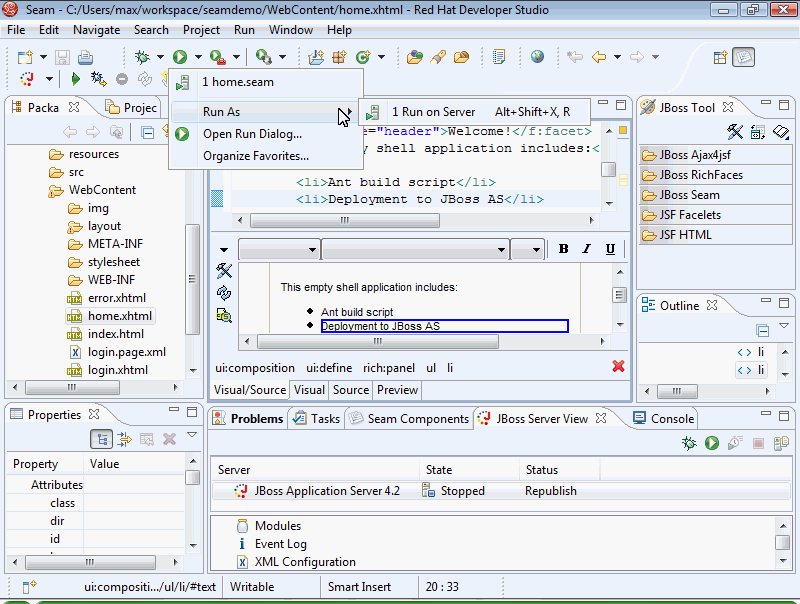The height and width of the screenshot is (604, 800).
Task: Expand the visual editor toolbar down arrow
Action: click(x=223, y=249)
